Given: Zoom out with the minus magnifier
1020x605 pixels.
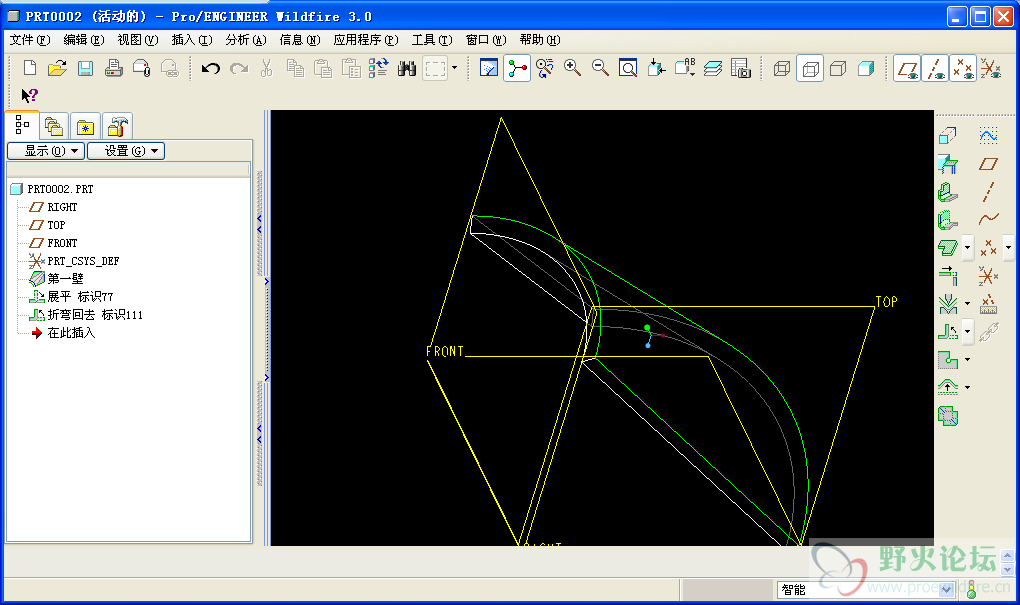Looking at the screenshot, I should pyautogui.click(x=600, y=68).
